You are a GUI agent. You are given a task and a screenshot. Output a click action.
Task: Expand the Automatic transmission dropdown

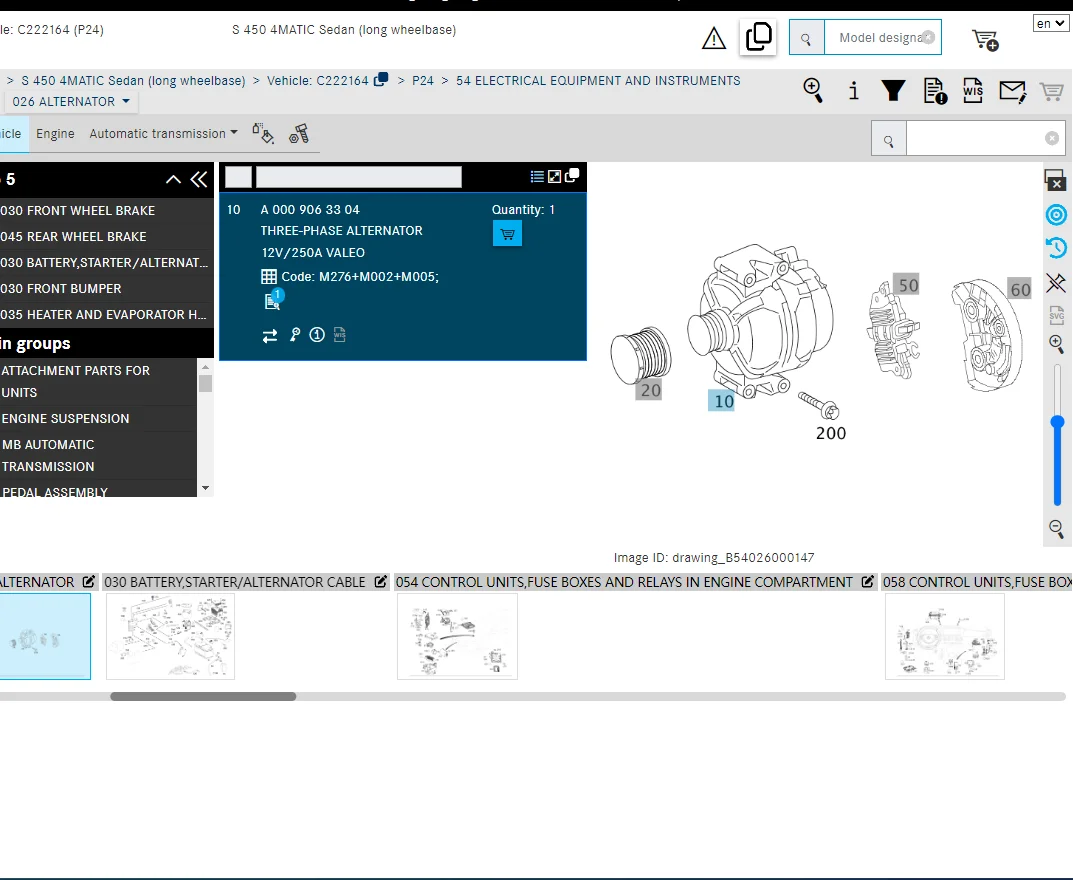coord(164,133)
